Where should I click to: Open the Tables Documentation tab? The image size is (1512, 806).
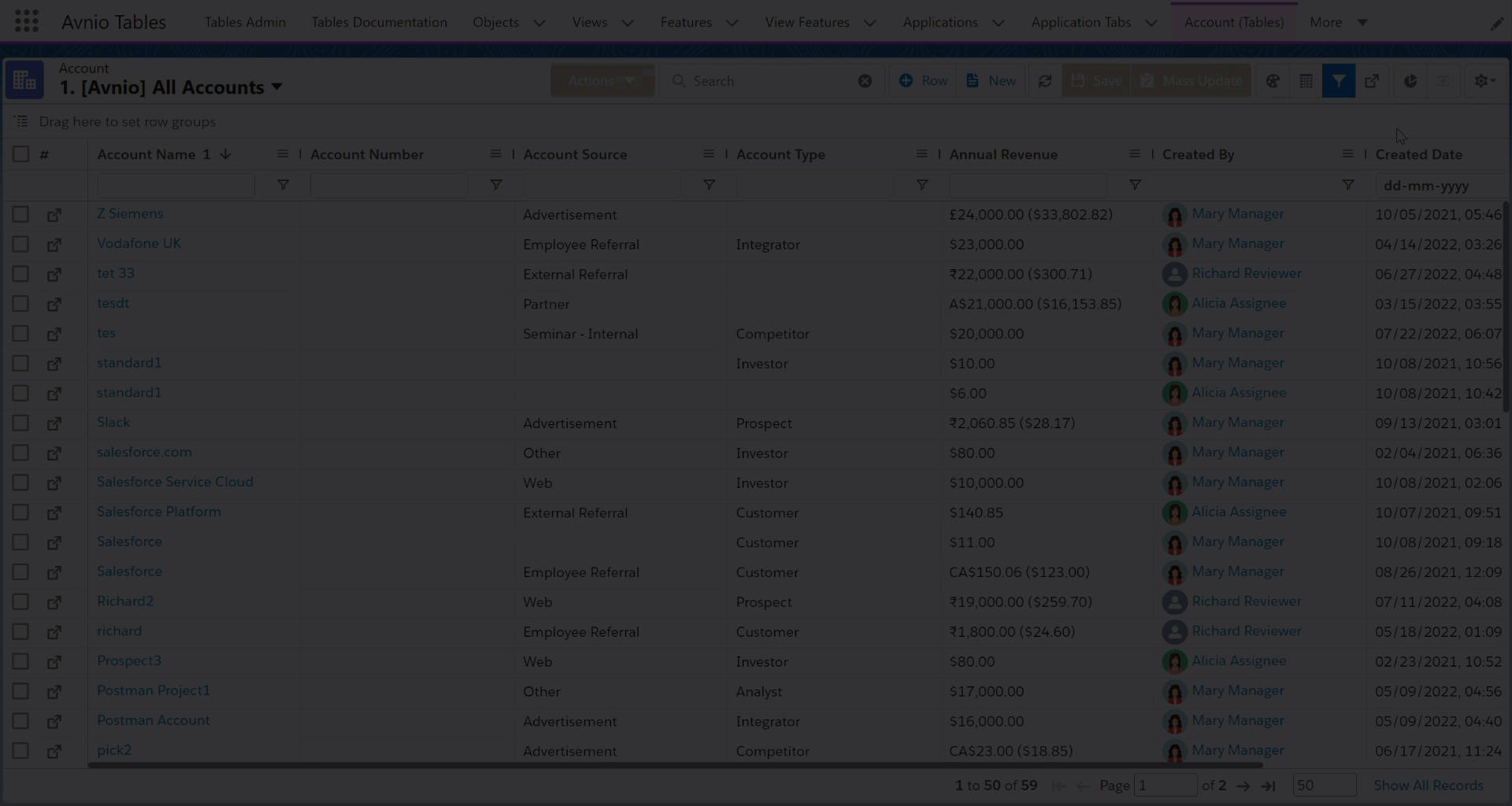point(379,22)
